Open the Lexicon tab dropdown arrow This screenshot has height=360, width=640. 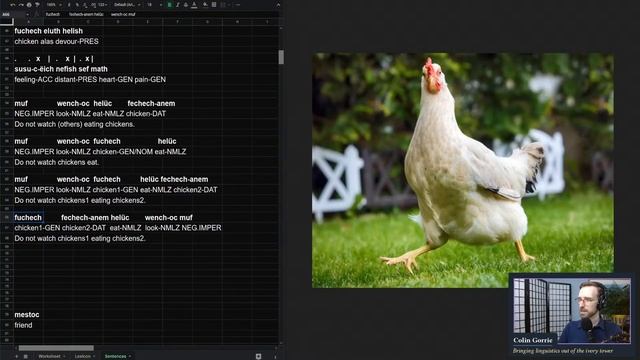pyautogui.click(x=94, y=356)
